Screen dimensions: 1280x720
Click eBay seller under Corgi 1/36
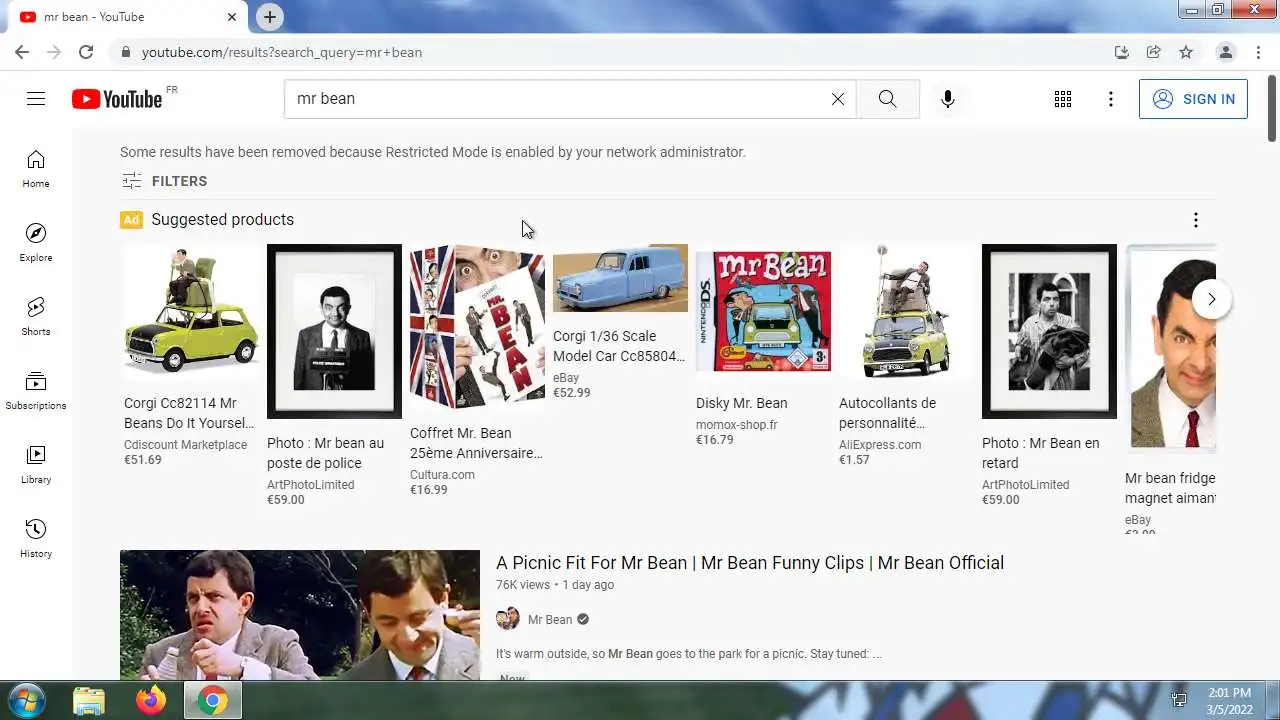click(566, 378)
